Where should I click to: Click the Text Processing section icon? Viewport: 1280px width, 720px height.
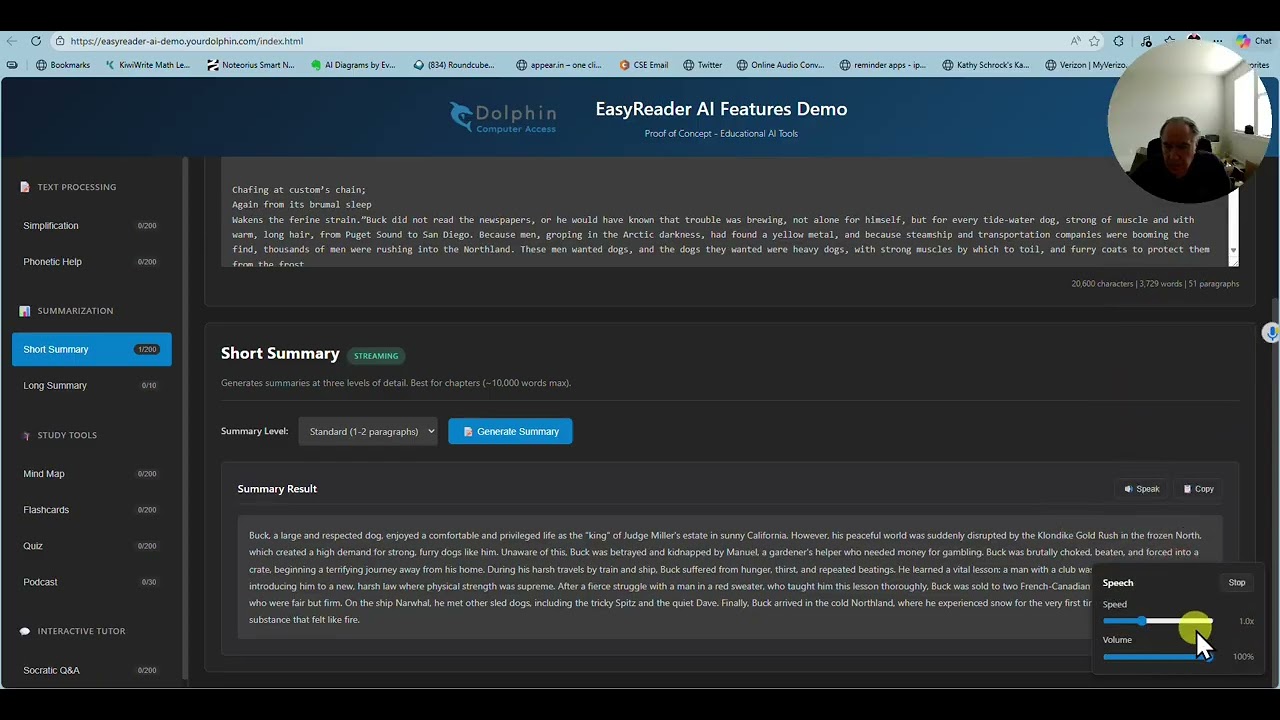point(25,187)
